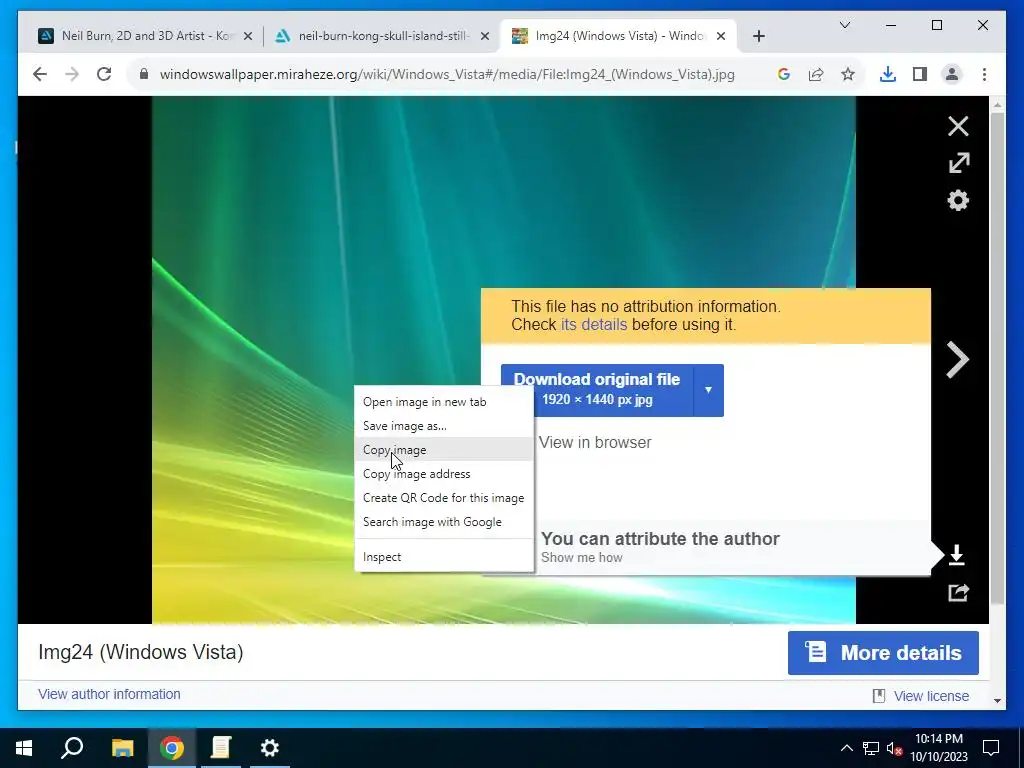Image resolution: width=1024 pixels, height=768 pixels.
Task: Open View author information link
Action: tap(109, 694)
